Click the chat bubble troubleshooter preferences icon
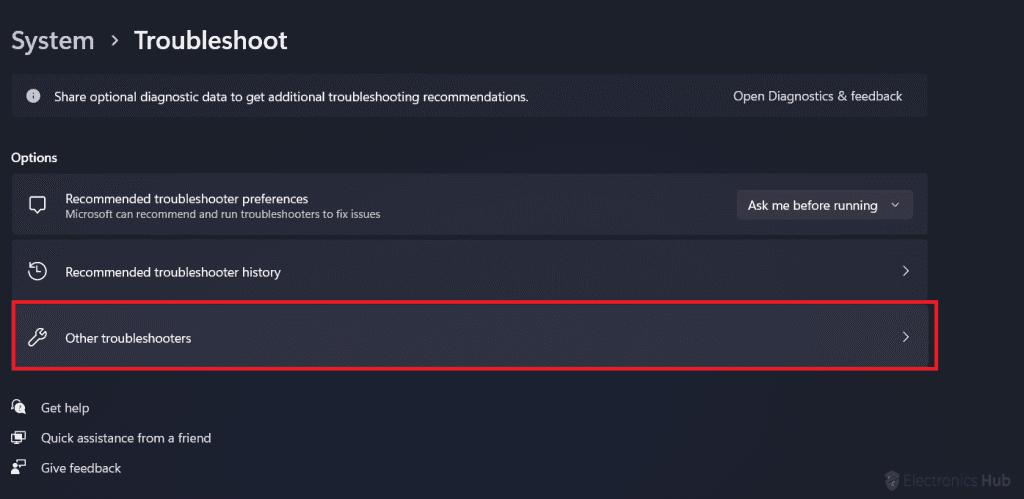Viewport: 1024px width, 499px height. [x=38, y=205]
